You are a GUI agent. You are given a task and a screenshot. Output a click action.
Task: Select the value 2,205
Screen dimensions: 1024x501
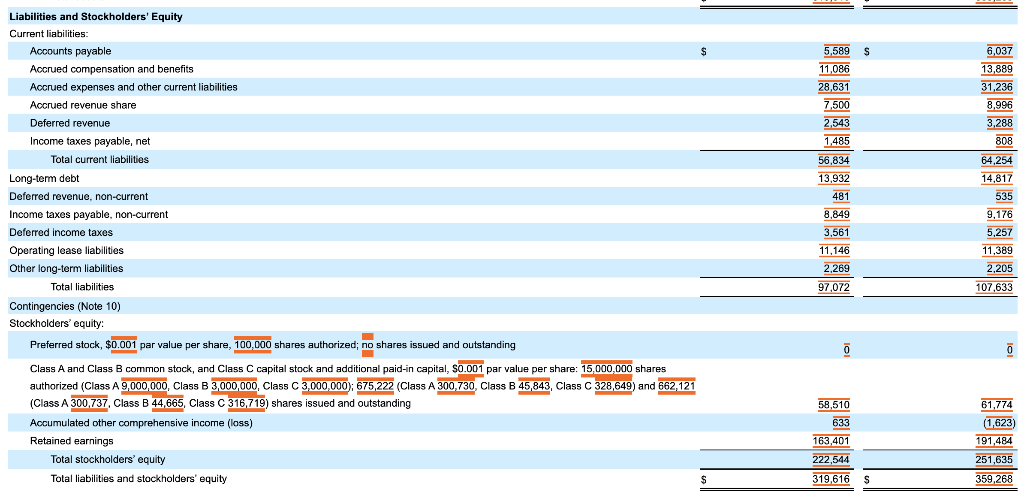[x=1000, y=268]
